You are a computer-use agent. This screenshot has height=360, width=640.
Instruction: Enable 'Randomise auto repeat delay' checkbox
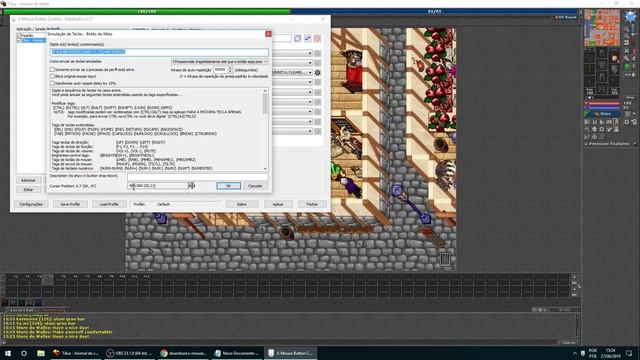coord(52,83)
